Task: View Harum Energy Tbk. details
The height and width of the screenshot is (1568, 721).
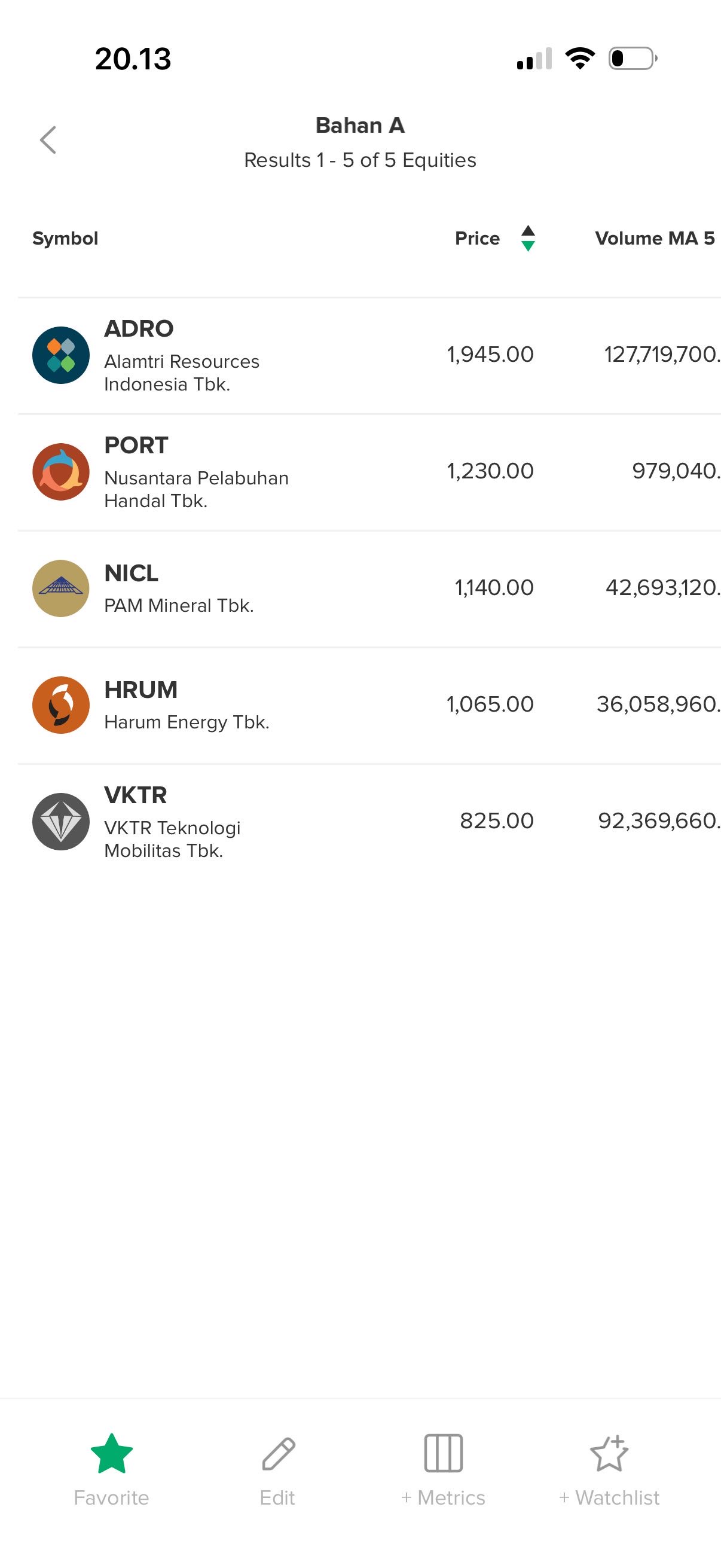Action: coord(186,722)
